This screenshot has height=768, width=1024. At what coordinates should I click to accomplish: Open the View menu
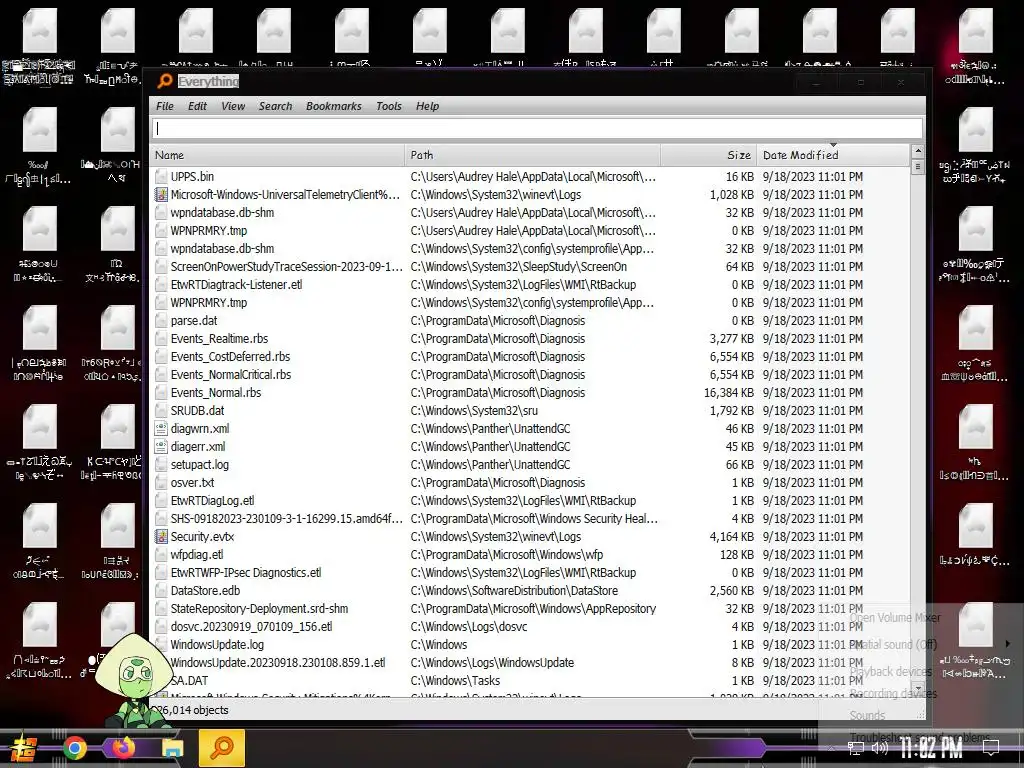(x=232, y=106)
